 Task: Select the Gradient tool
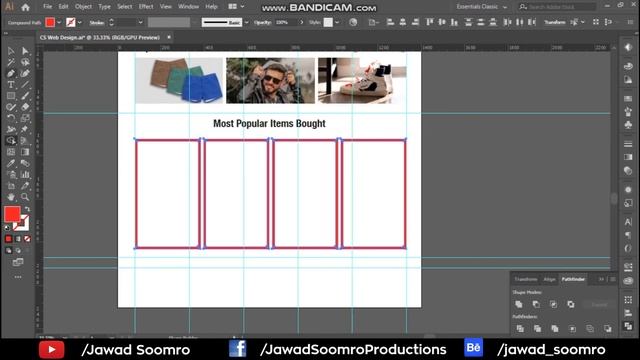[25, 152]
